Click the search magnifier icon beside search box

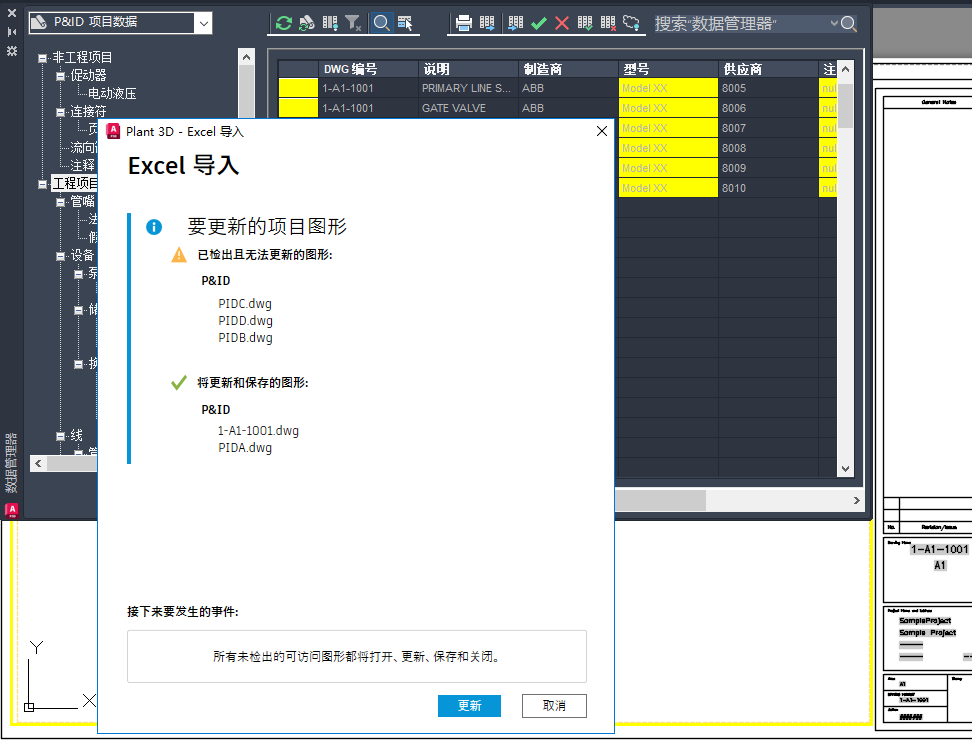pos(849,24)
